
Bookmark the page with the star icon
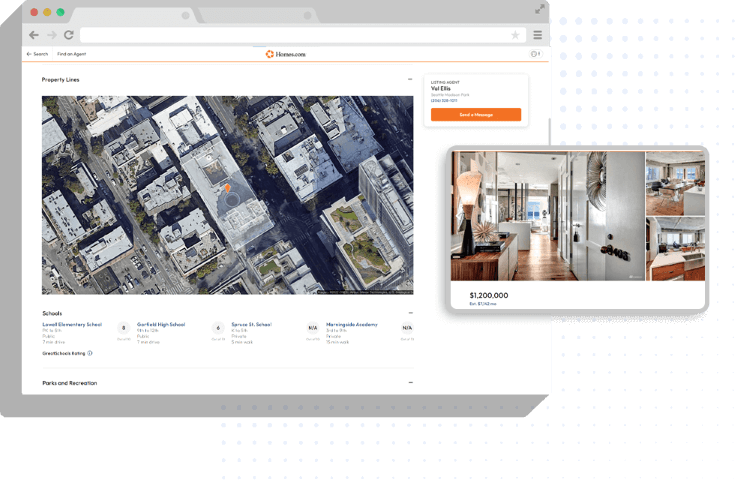(x=515, y=35)
